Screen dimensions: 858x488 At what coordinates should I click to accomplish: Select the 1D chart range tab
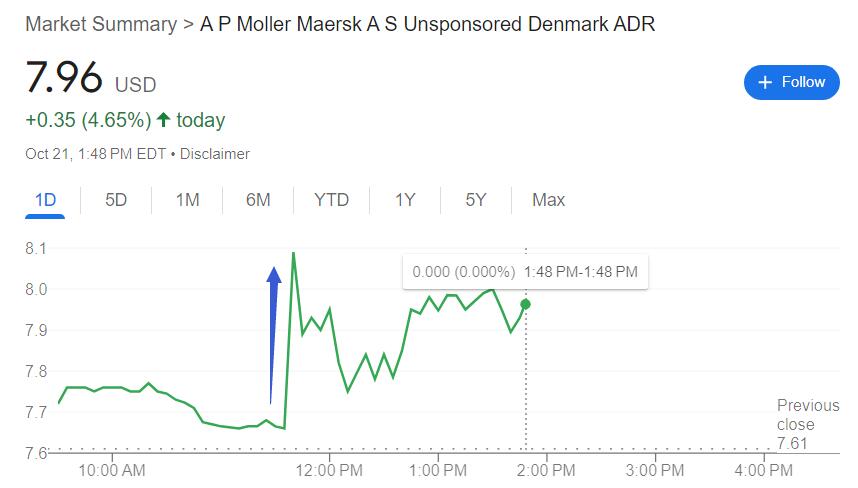click(x=45, y=200)
